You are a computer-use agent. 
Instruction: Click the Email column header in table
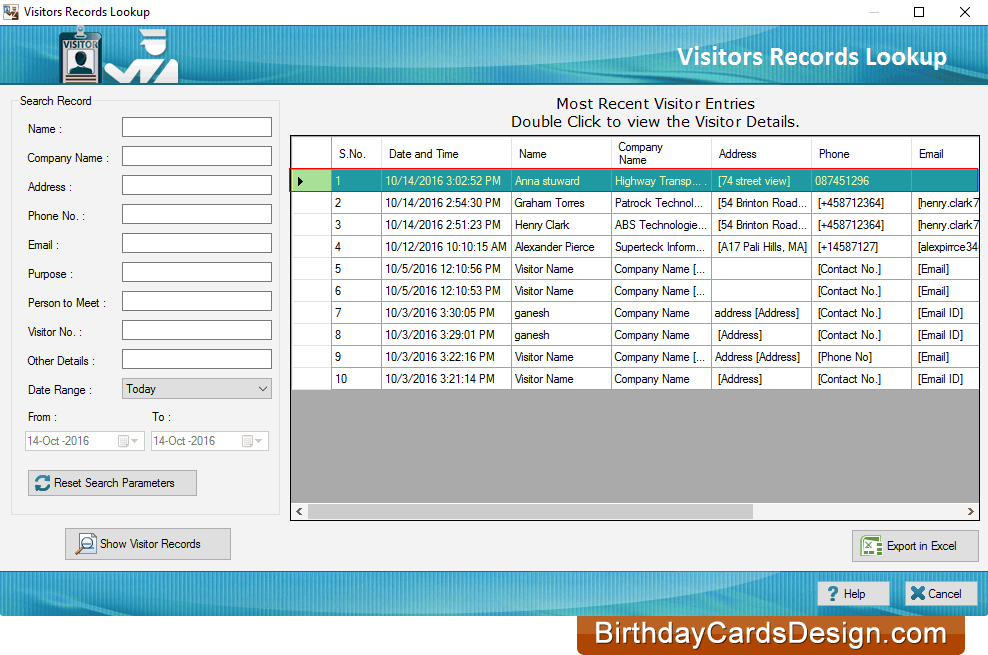945,154
